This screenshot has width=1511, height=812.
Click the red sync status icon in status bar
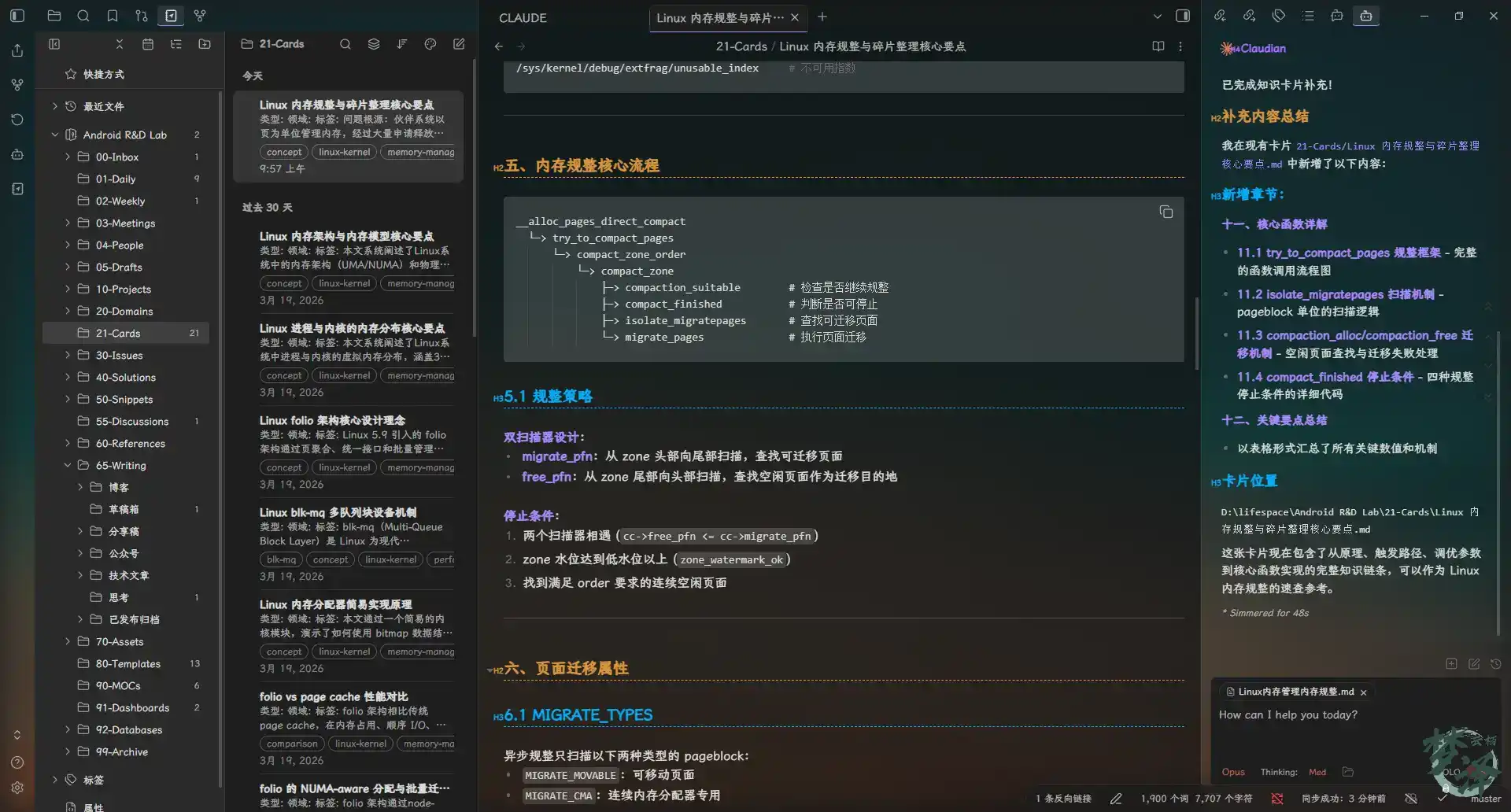pyautogui.click(x=1277, y=799)
